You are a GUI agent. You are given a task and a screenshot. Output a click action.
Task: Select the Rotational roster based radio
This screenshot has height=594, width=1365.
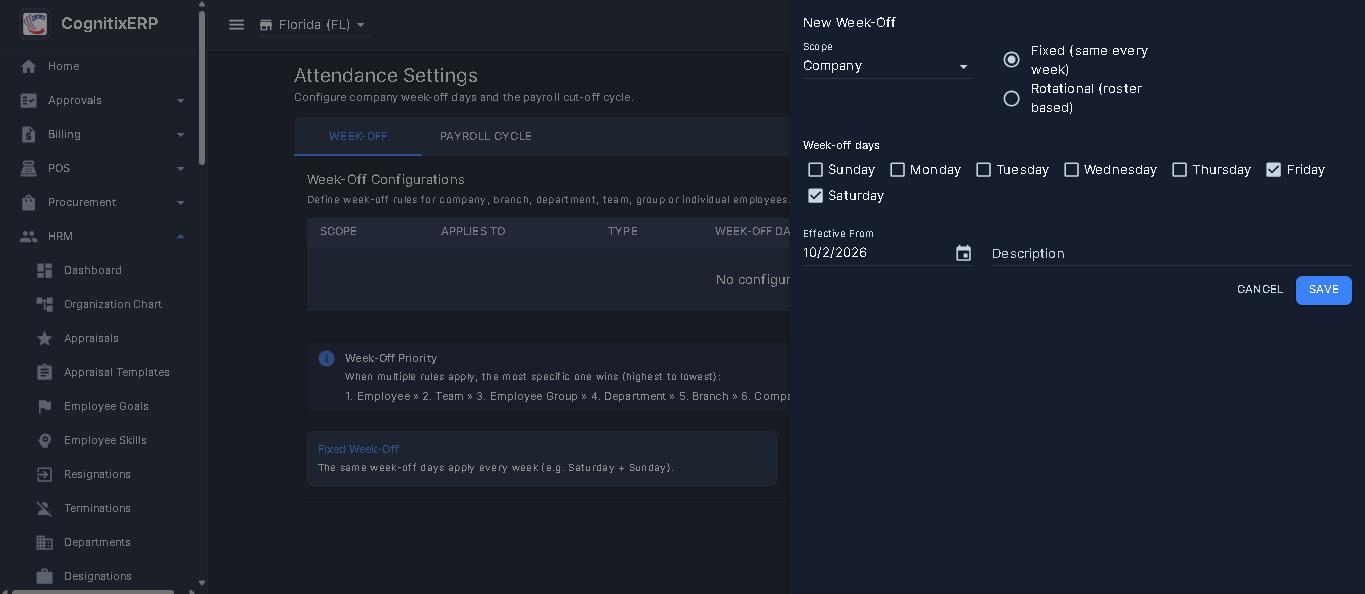tap(1012, 98)
